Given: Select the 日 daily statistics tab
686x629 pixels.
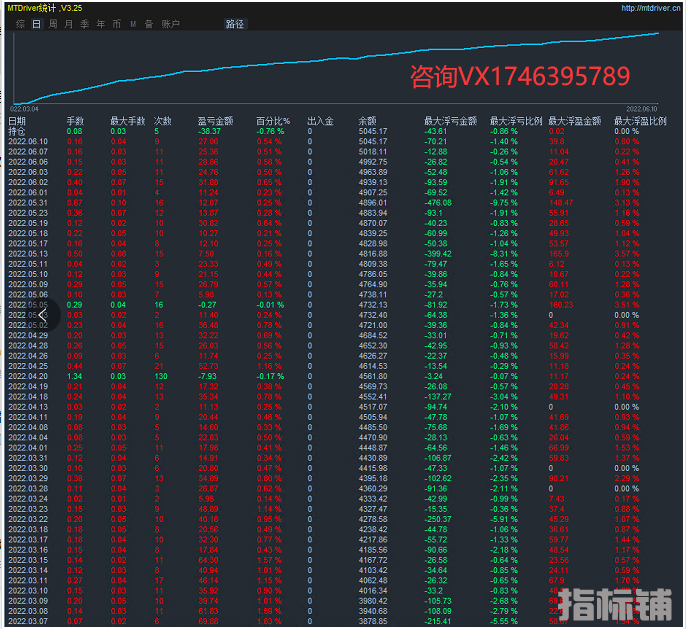Looking at the screenshot, I should (x=37, y=23).
